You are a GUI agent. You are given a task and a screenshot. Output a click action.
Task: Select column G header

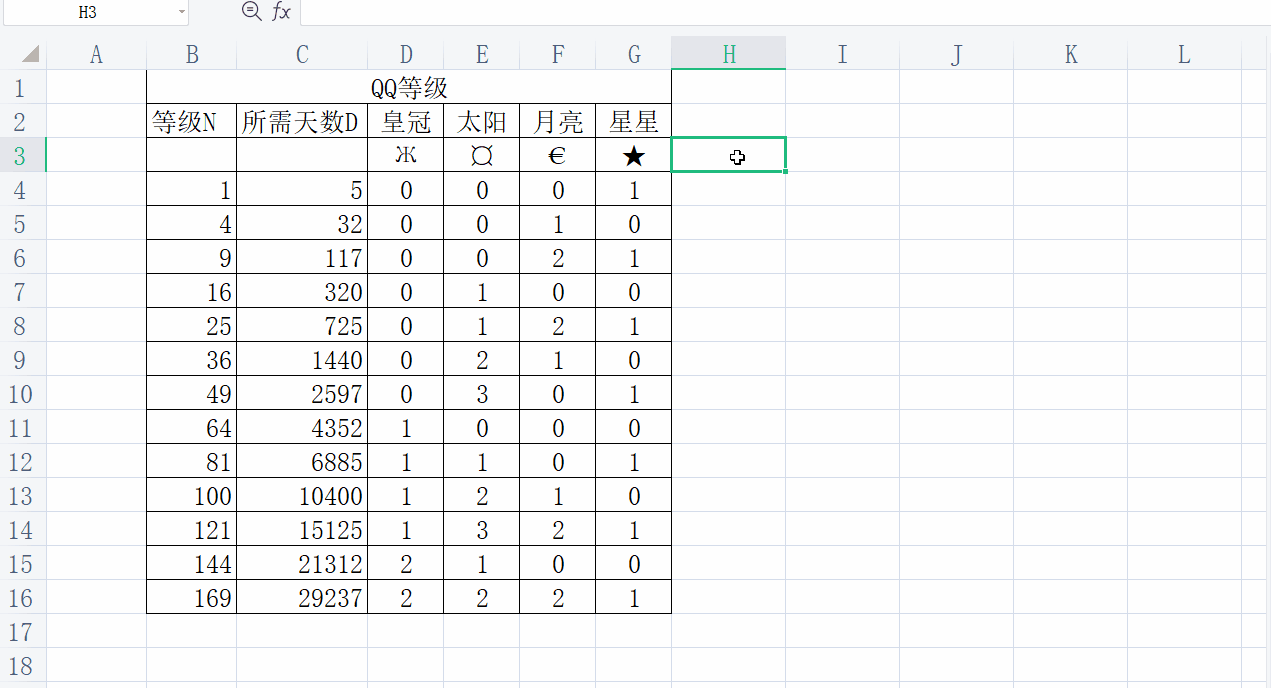coord(633,54)
